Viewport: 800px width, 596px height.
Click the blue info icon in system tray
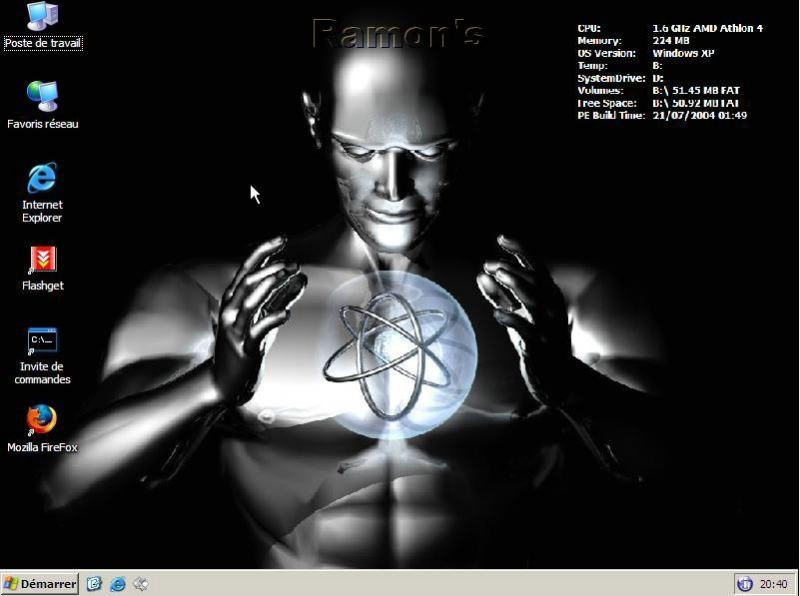(744, 584)
